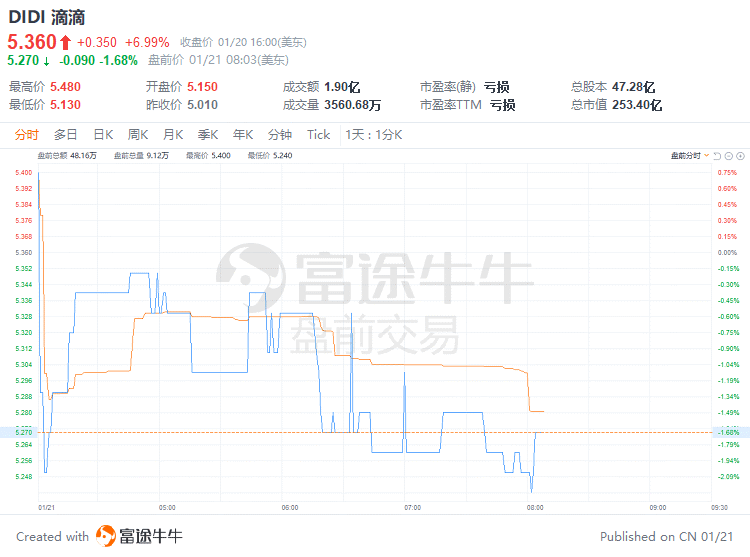Click the 06:00 time axis label

(x=290, y=507)
